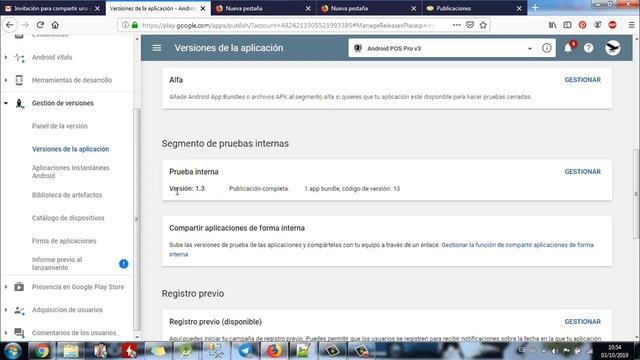640x360 pixels.
Task: Expand Adquisición de usuarios section
Action: (x=6, y=310)
